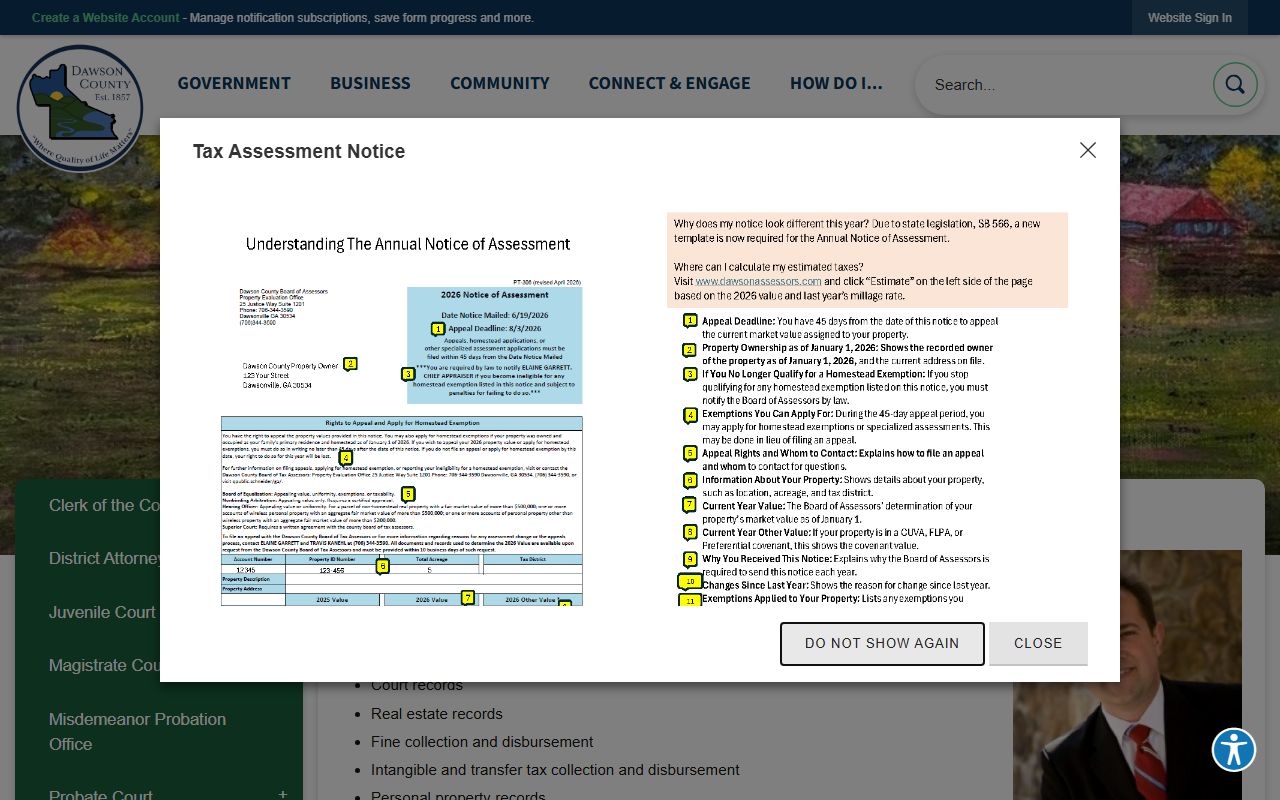Viewport: 1280px width, 800px height.
Task: Open the CONNECT & ENGAGE menu
Action: click(x=670, y=83)
